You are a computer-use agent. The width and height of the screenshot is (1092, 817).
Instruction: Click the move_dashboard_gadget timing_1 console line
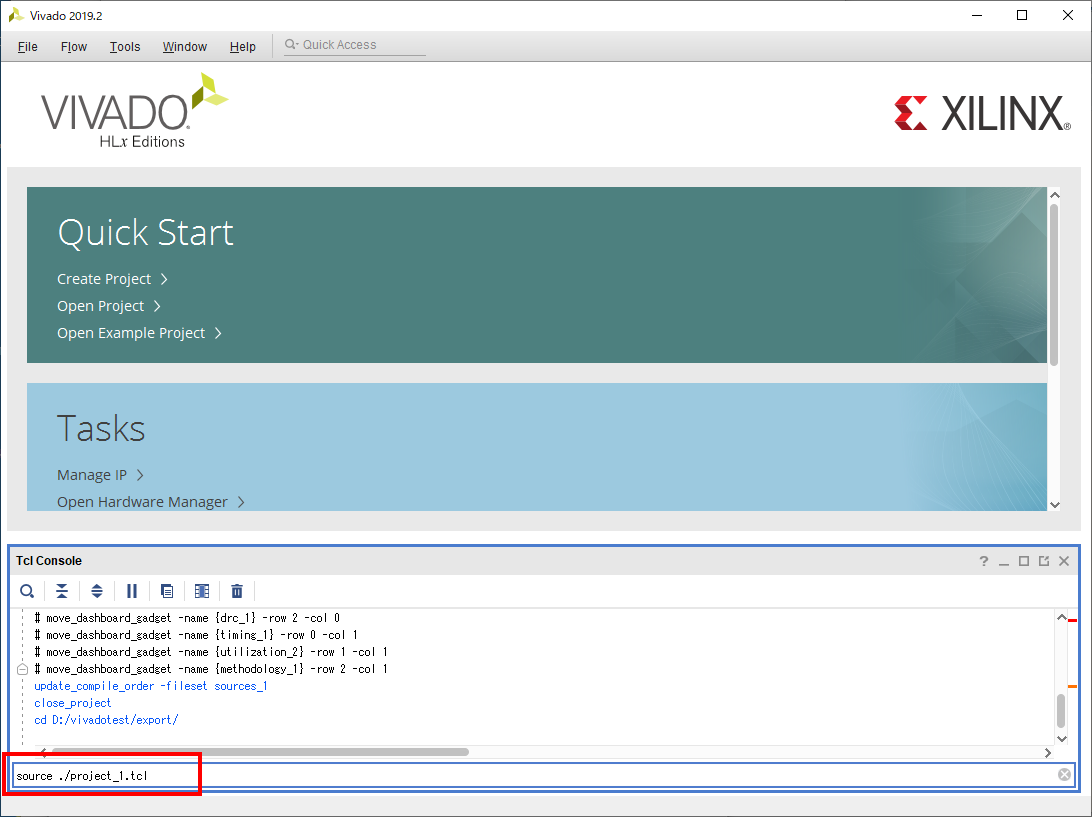tap(196, 635)
